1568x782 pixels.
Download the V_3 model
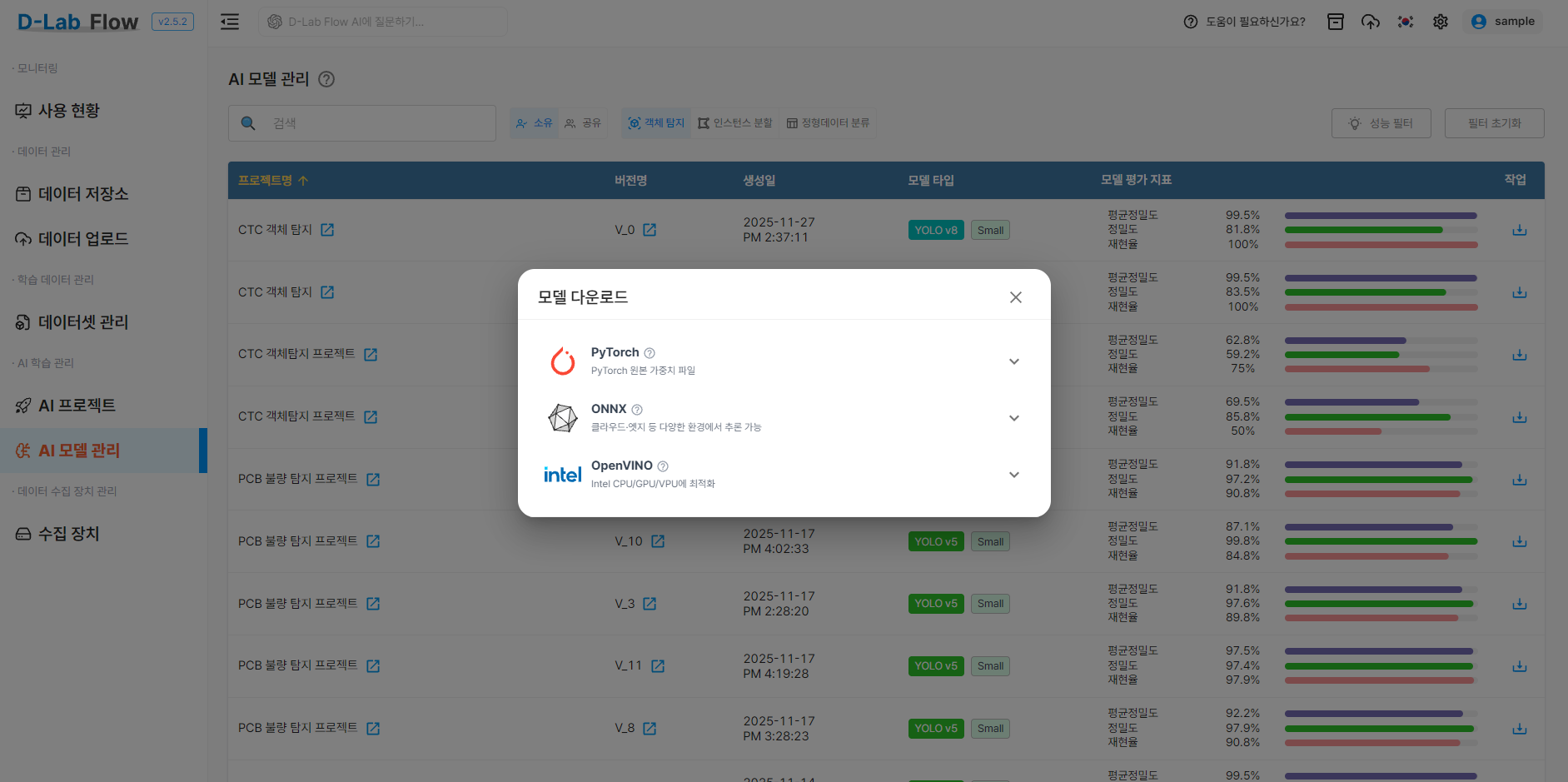click(x=1520, y=604)
